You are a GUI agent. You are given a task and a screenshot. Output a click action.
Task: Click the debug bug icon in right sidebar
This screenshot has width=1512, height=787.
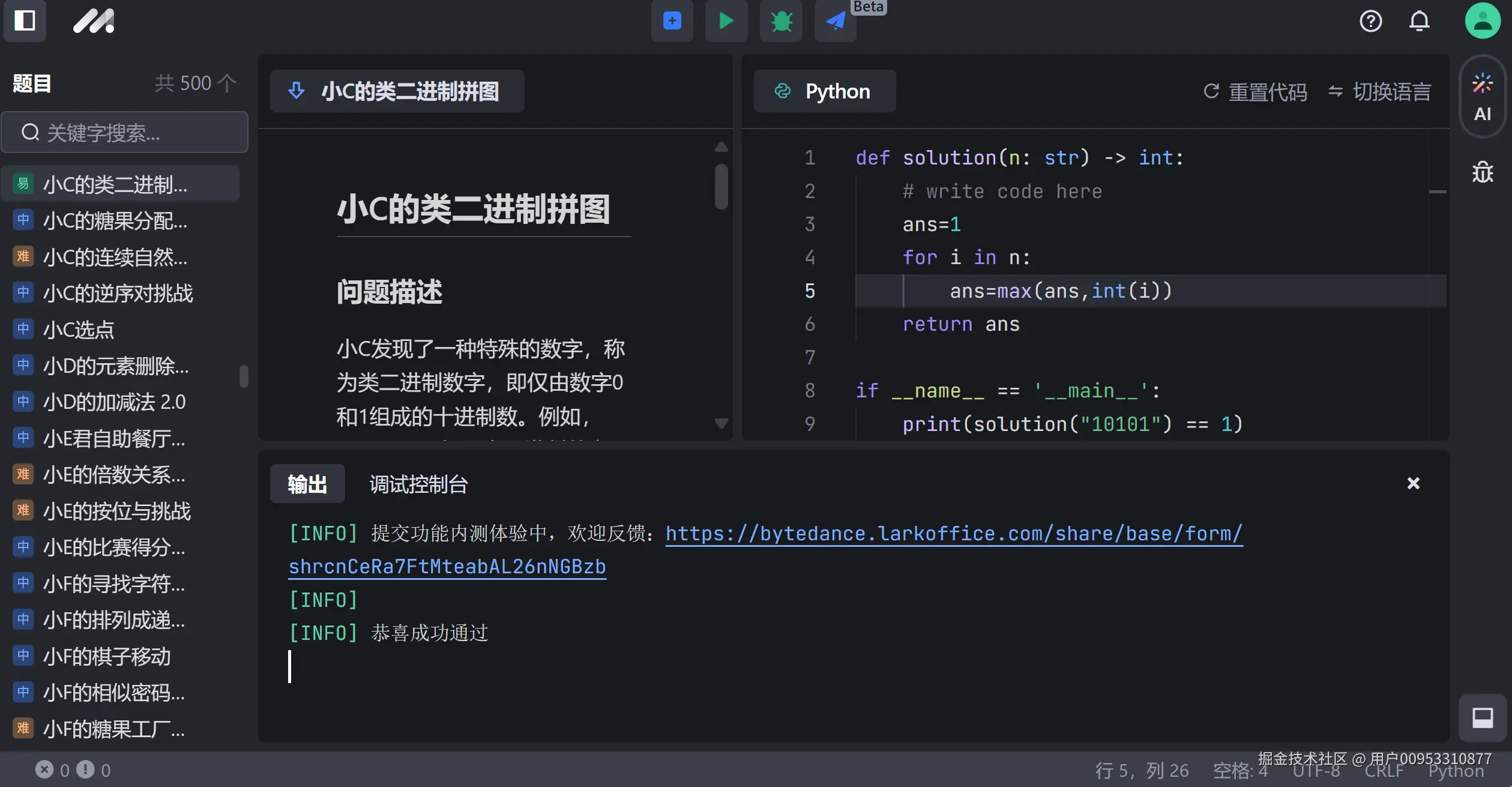(x=1482, y=172)
